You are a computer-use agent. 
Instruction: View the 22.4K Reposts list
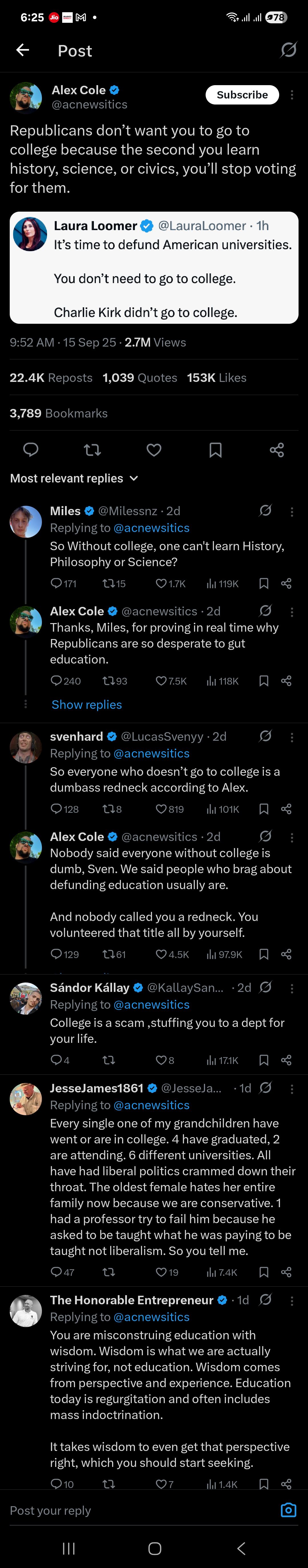[x=51, y=377]
